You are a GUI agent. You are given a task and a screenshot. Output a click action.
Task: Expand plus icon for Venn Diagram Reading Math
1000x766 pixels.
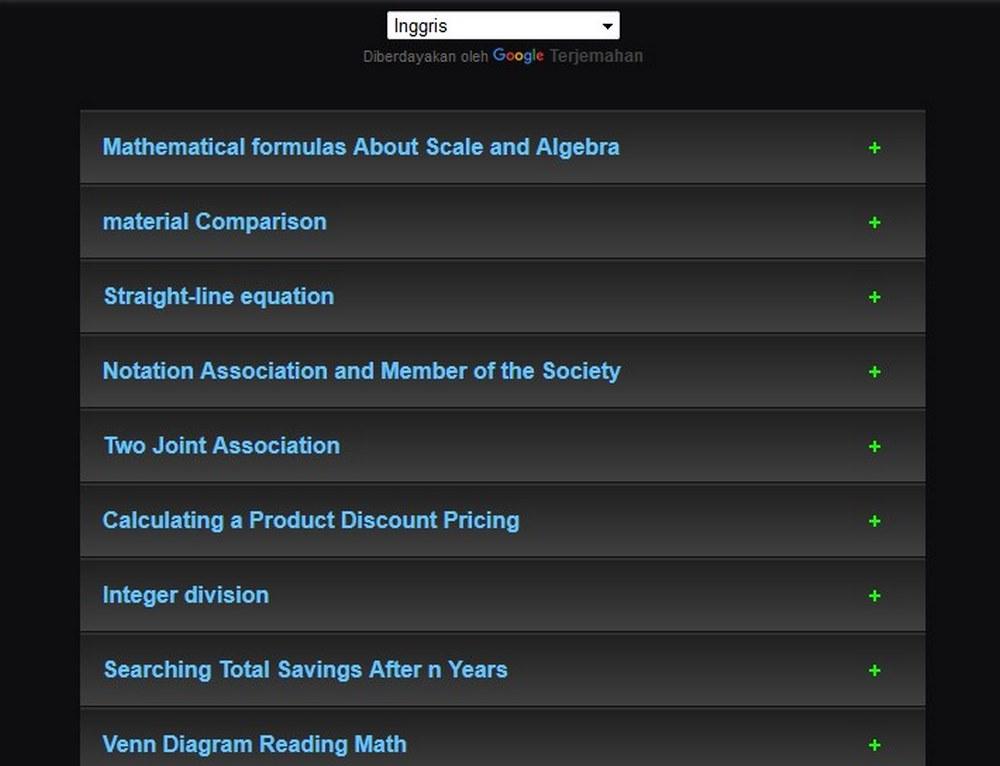point(874,745)
